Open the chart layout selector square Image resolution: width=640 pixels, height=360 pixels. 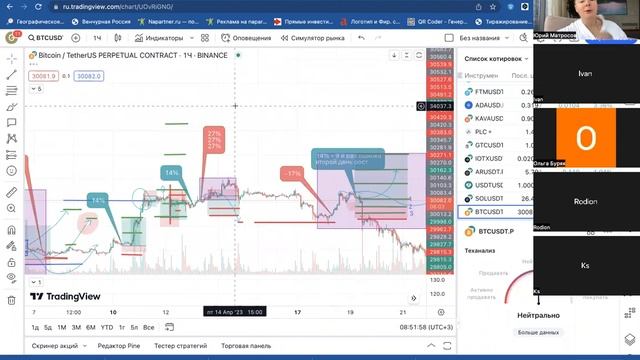pos(449,38)
